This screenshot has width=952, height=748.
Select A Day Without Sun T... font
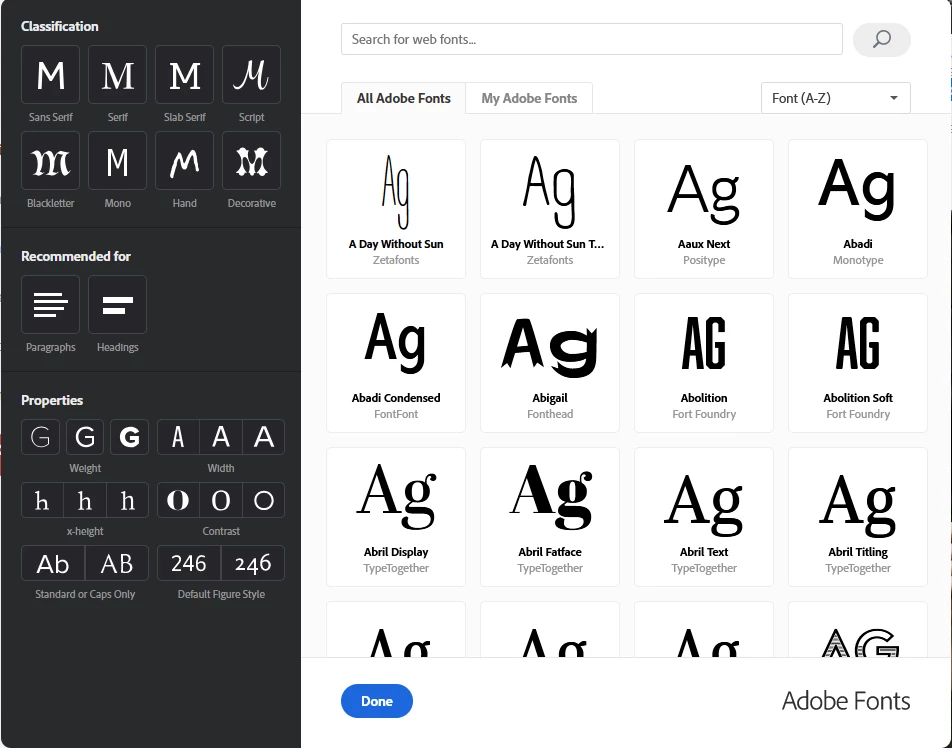point(549,209)
